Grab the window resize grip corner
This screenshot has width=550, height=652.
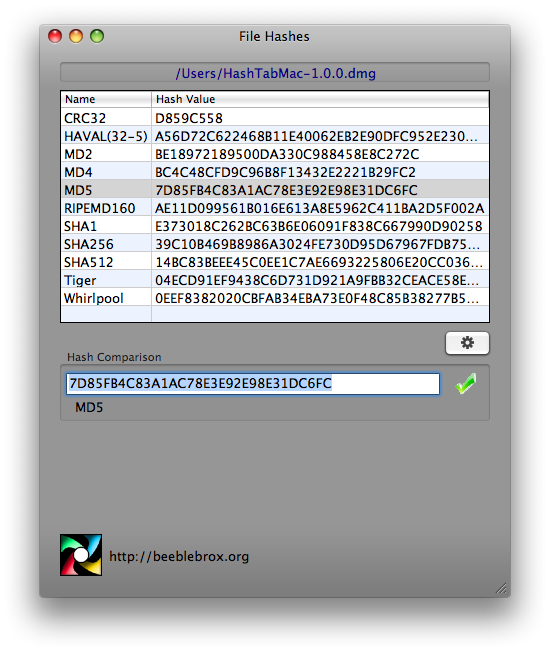point(501,588)
